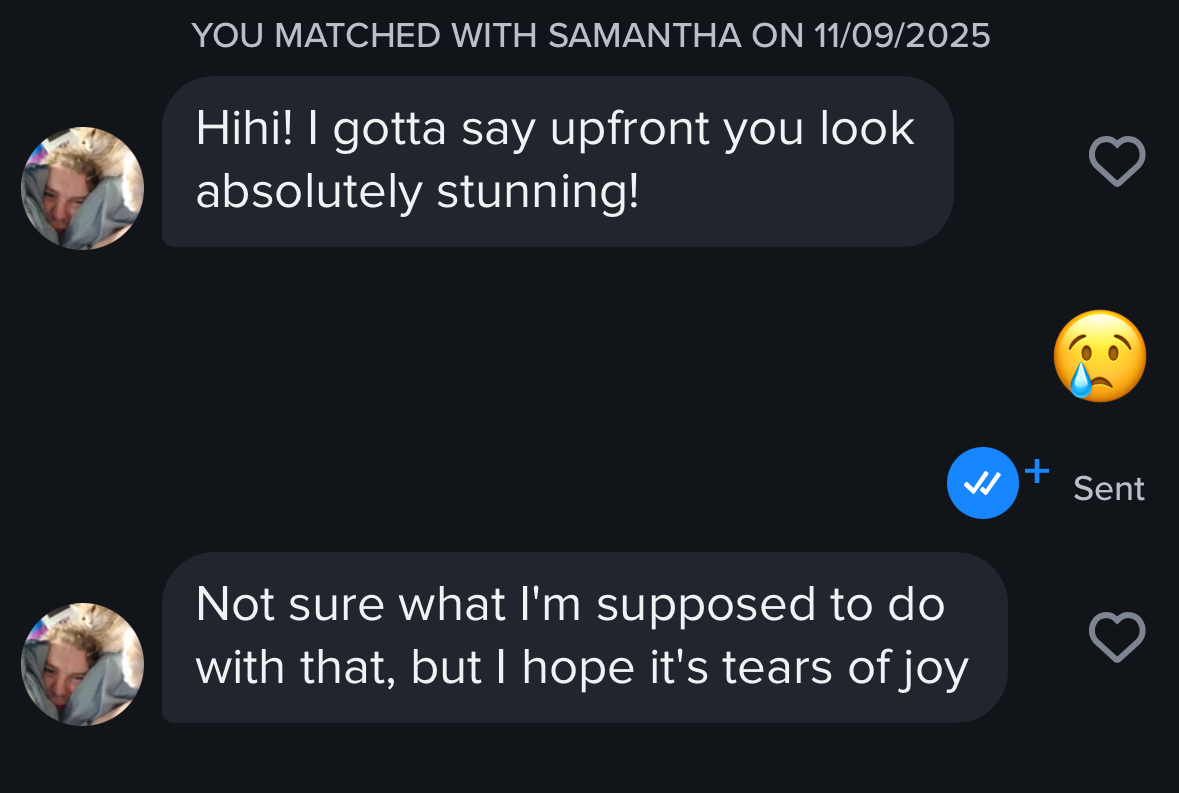Screen dimensions: 1179x793
Task: Click the heart outline next to the top bubble
Action: click(x=1117, y=161)
